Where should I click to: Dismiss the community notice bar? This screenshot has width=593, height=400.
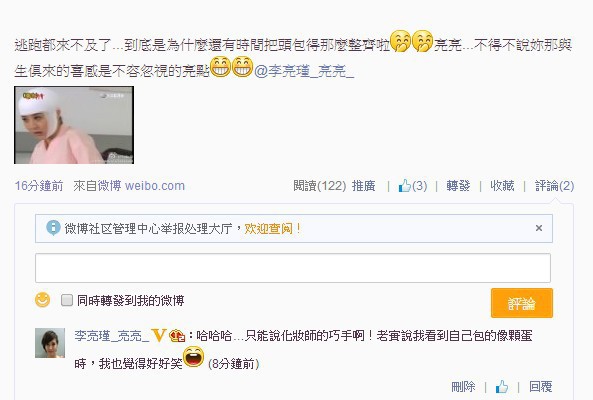[539, 228]
